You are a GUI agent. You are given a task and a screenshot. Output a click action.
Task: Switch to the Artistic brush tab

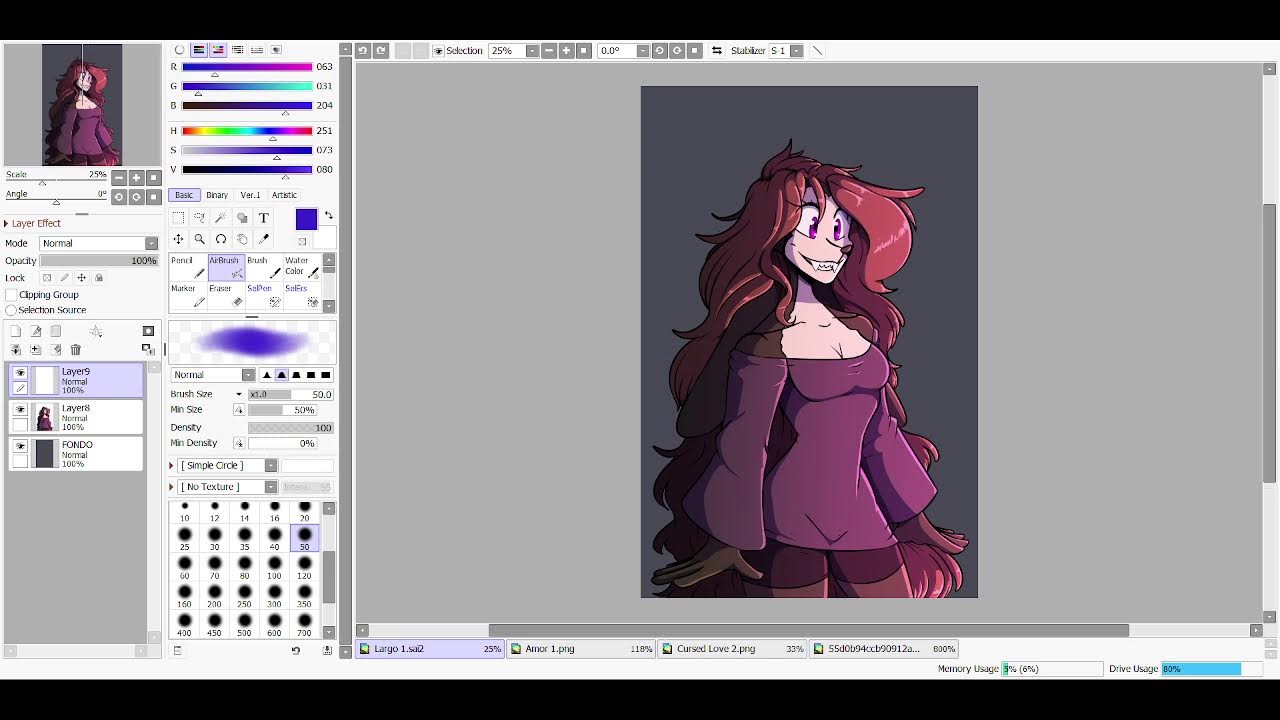click(x=284, y=195)
